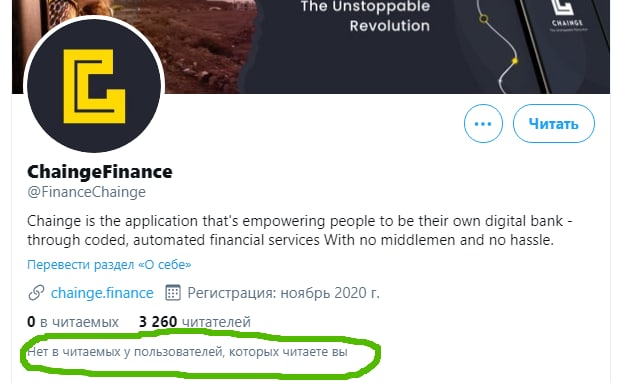Click the Нет в читаемых у пользователей notice
The width and height of the screenshot is (638, 383).
(187, 352)
